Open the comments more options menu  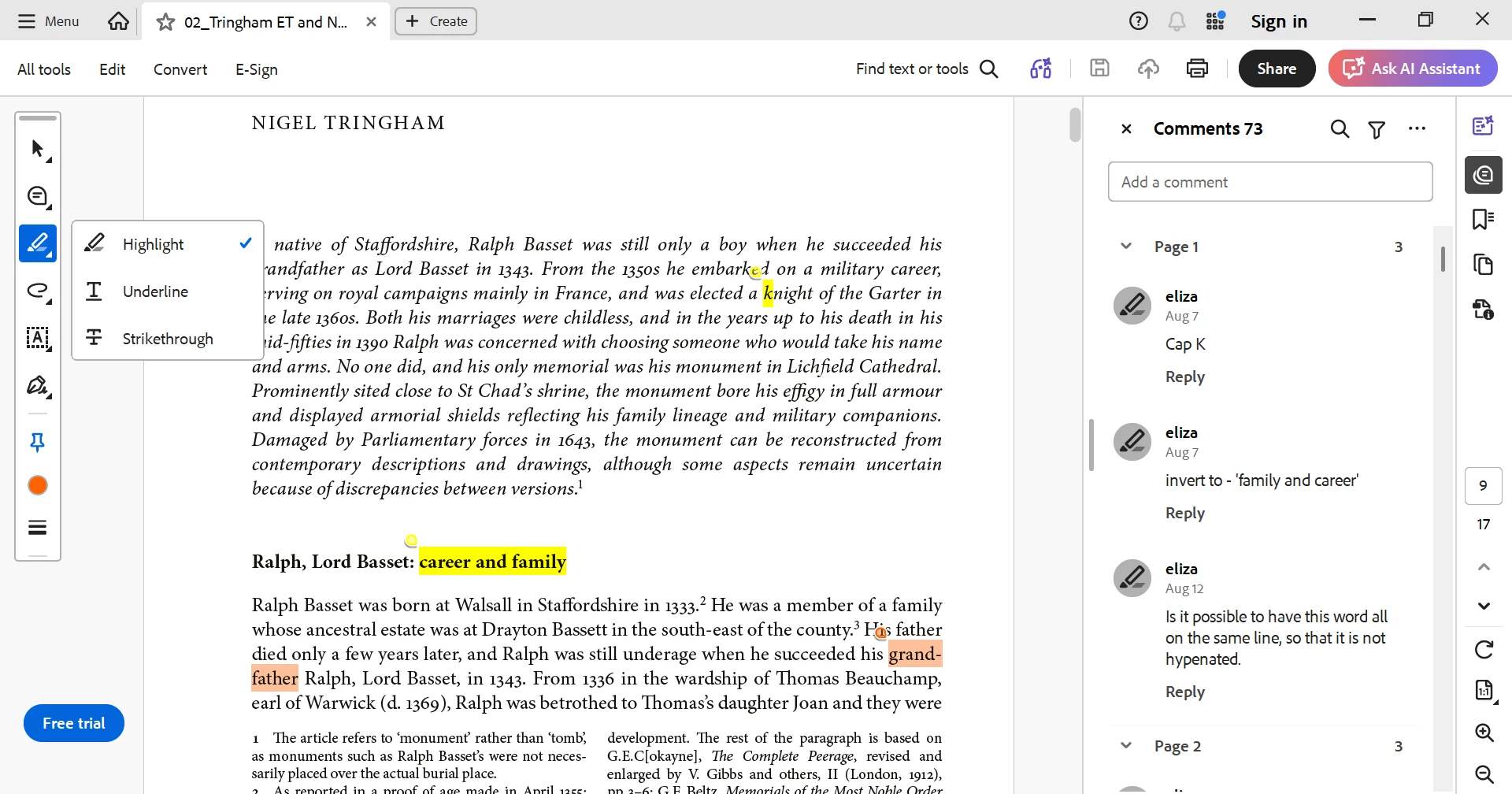pyautogui.click(x=1417, y=129)
